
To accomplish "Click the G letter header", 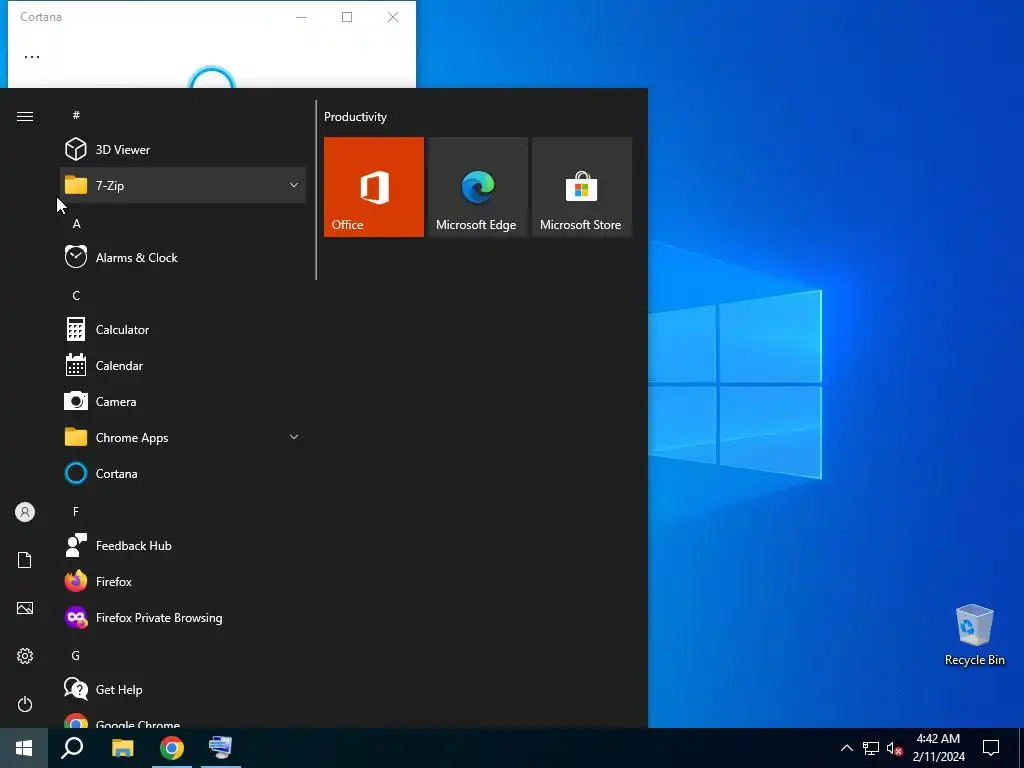I will [76, 655].
